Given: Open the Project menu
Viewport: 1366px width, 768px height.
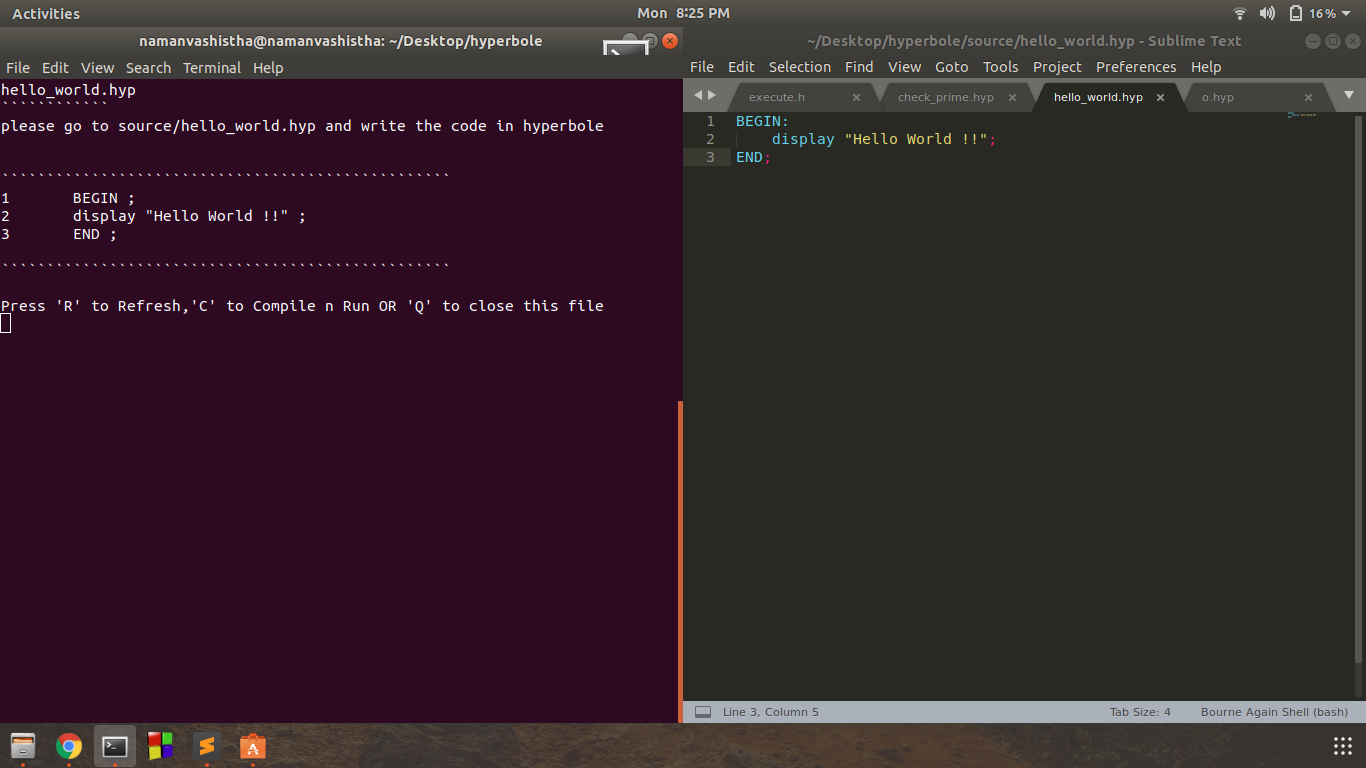Looking at the screenshot, I should 1057,67.
